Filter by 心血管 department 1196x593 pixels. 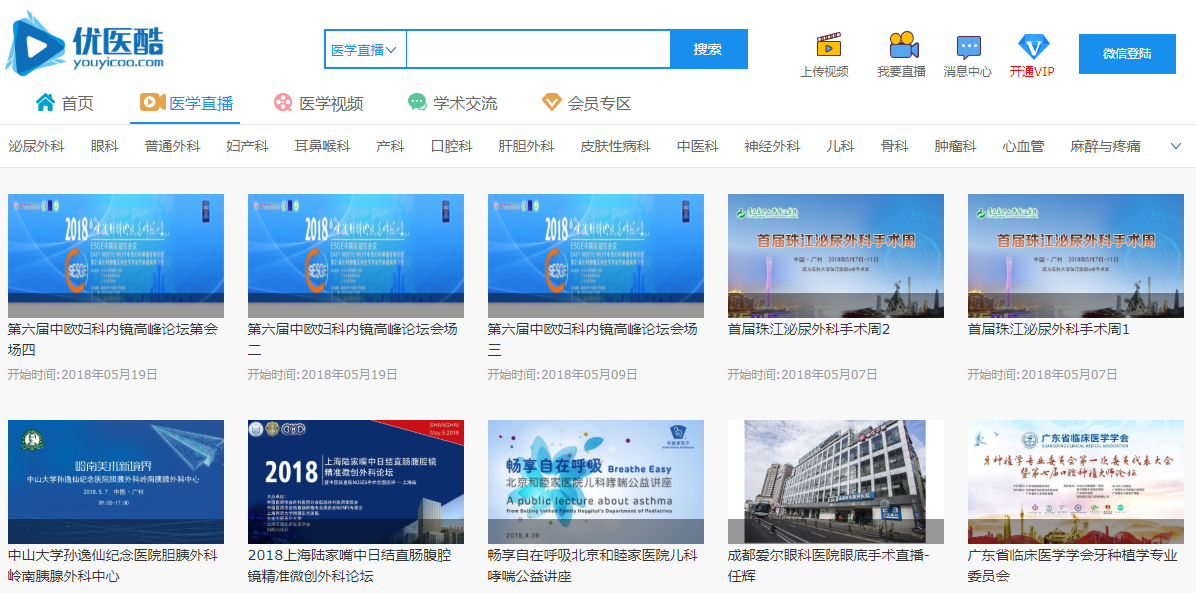click(1023, 146)
